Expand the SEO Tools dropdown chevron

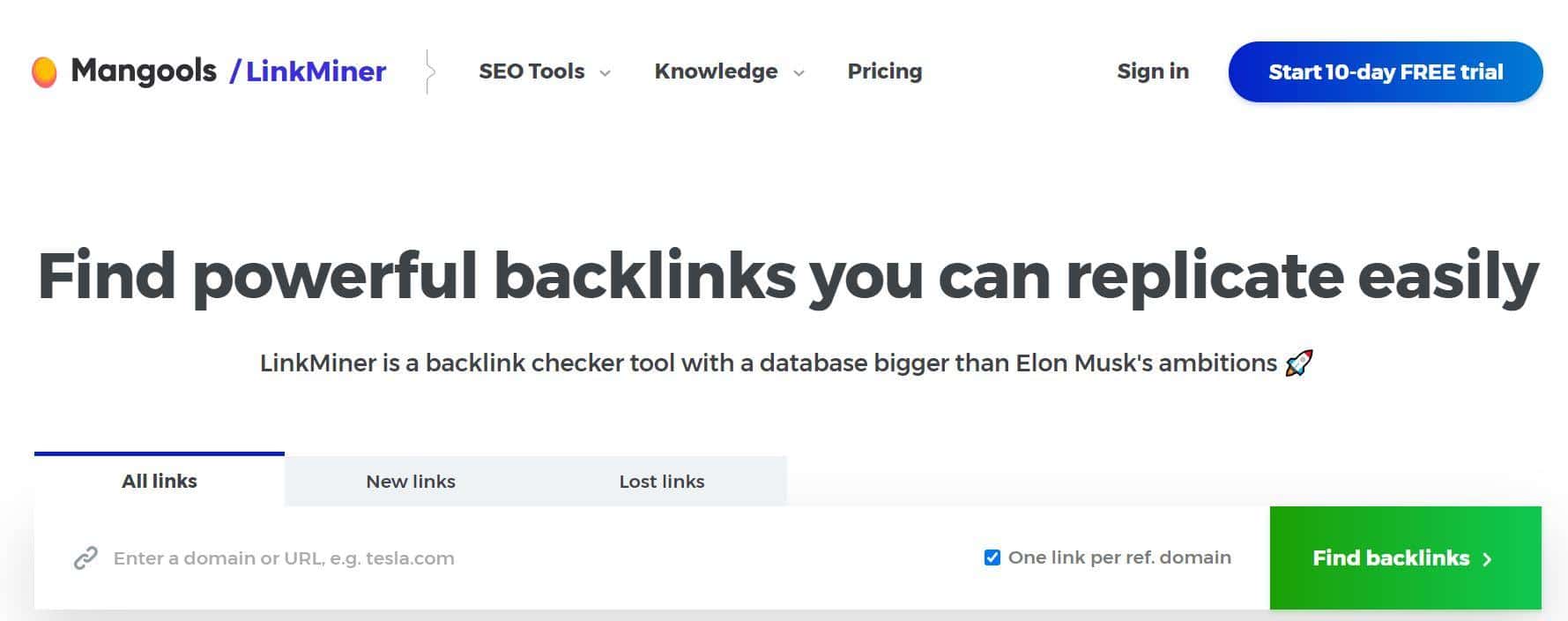(x=606, y=73)
